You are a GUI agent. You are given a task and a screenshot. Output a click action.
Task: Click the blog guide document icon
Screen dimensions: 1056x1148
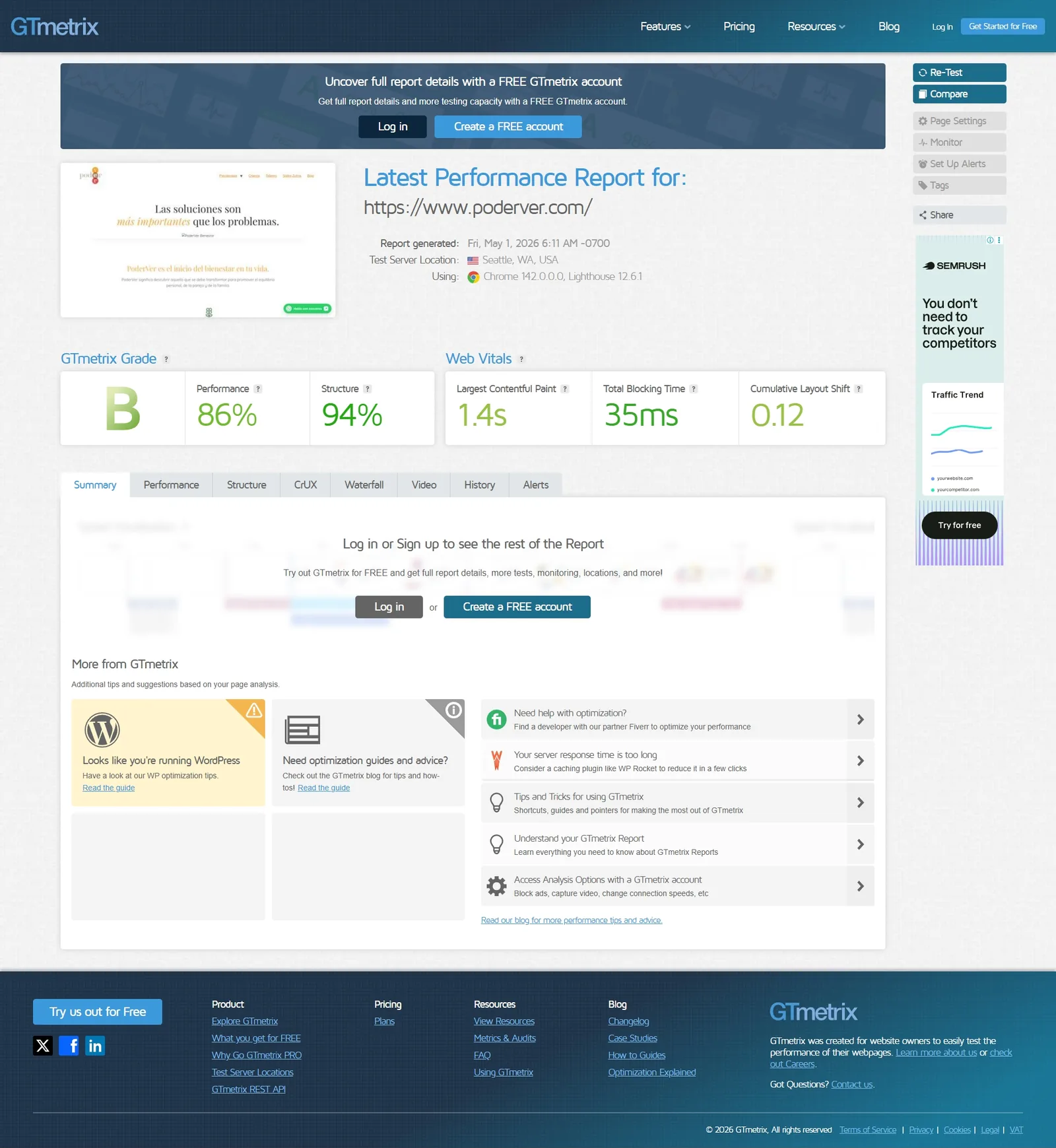click(302, 730)
